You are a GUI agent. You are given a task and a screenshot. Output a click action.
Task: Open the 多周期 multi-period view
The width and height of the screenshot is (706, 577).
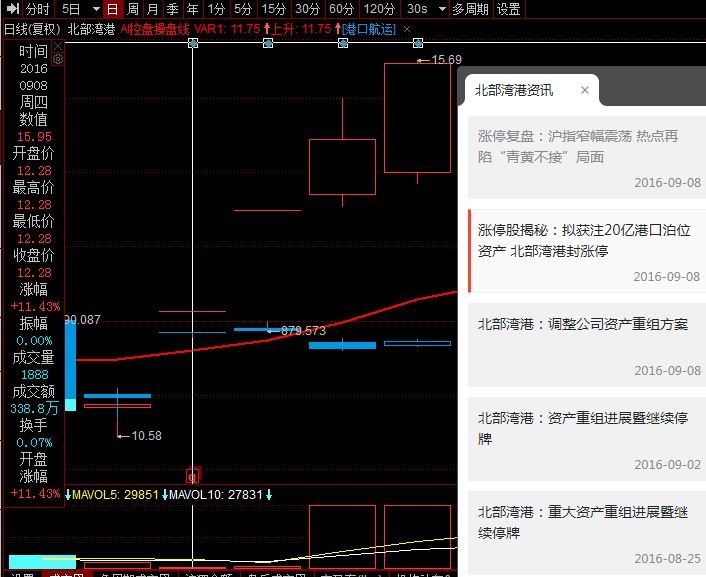click(471, 9)
